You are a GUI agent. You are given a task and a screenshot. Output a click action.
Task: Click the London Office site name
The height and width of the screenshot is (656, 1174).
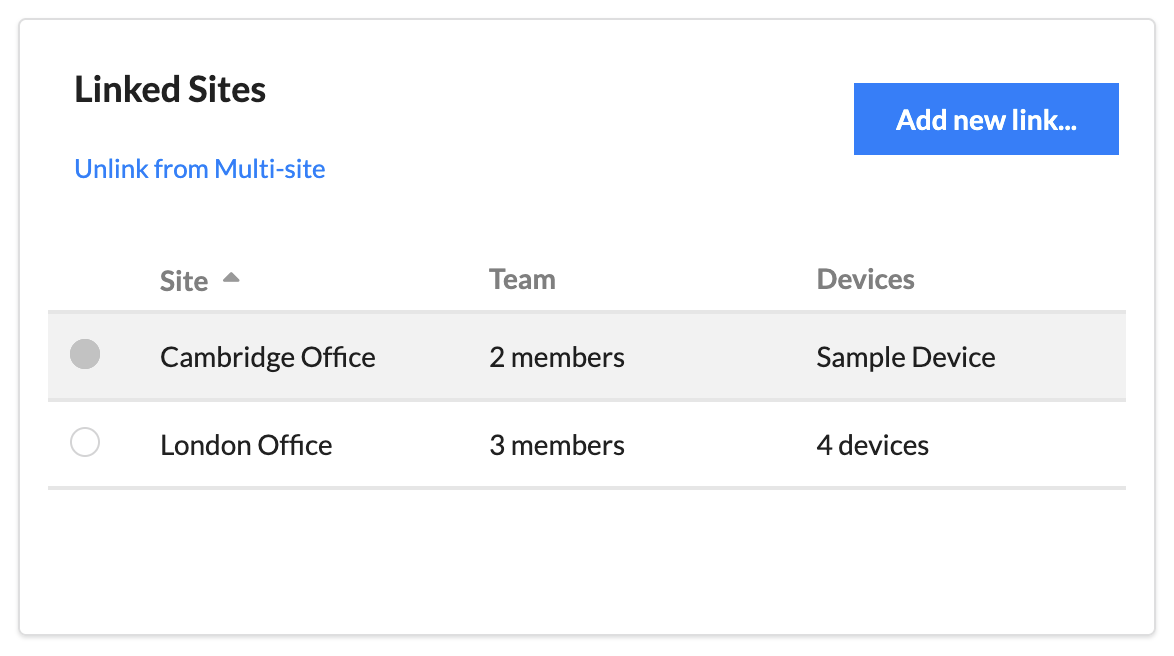coord(246,446)
